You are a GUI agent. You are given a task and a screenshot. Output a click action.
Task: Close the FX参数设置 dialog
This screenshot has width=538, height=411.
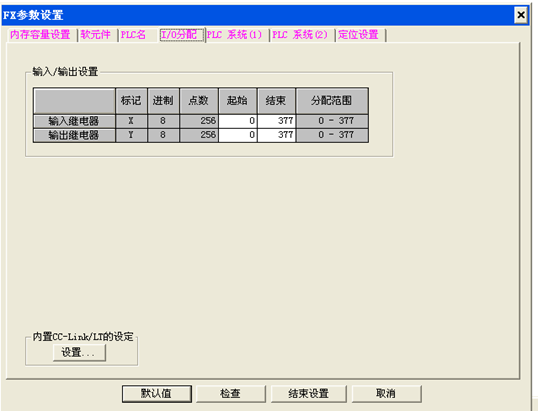click(521, 15)
